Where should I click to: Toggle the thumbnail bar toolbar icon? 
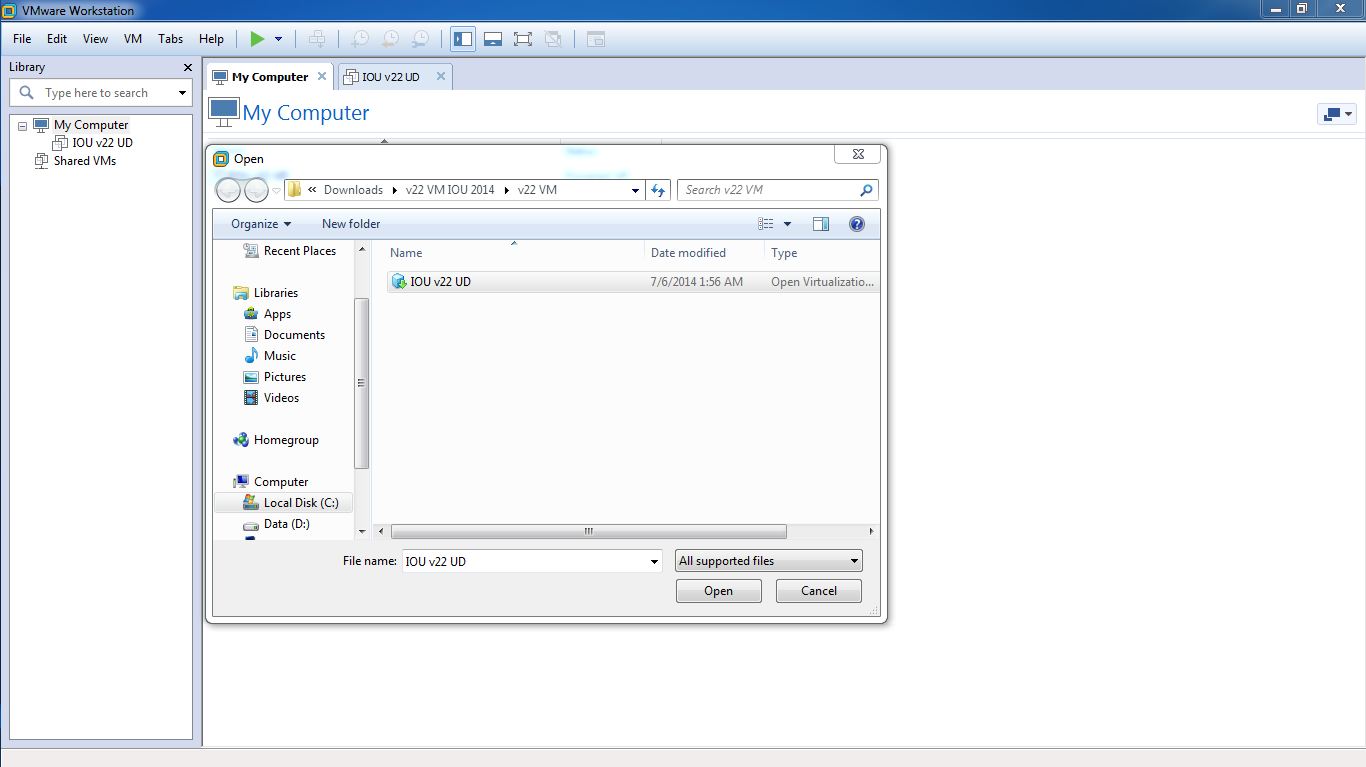click(x=493, y=39)
